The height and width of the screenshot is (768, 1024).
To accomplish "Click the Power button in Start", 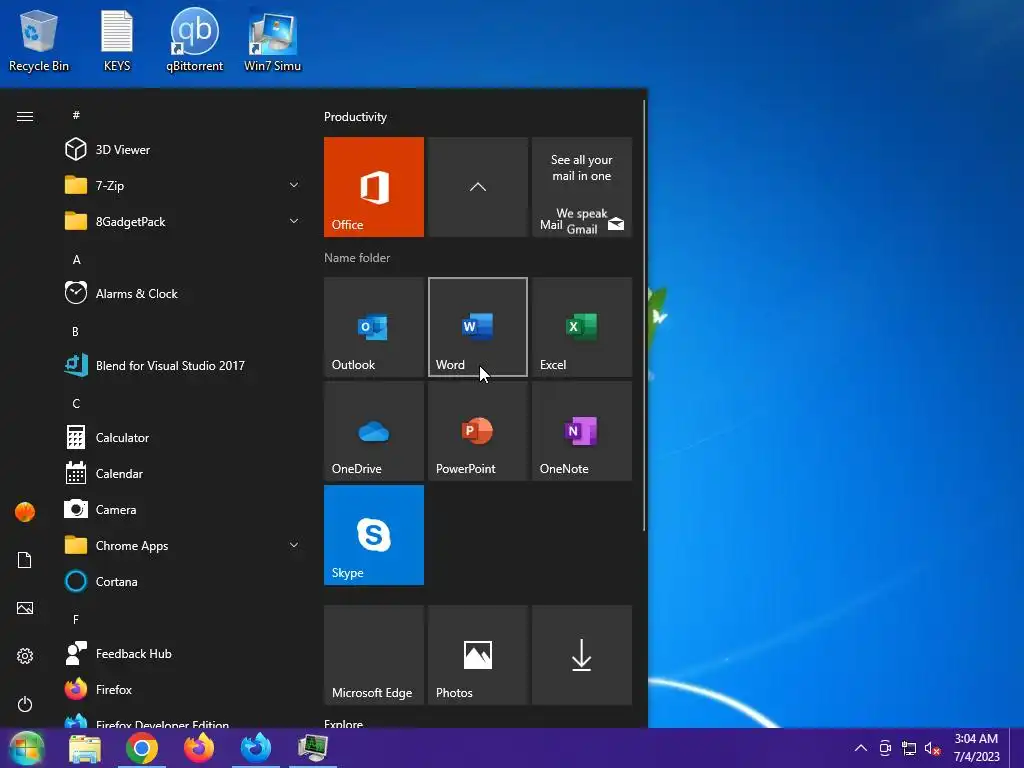I will [x=25, y=704].
